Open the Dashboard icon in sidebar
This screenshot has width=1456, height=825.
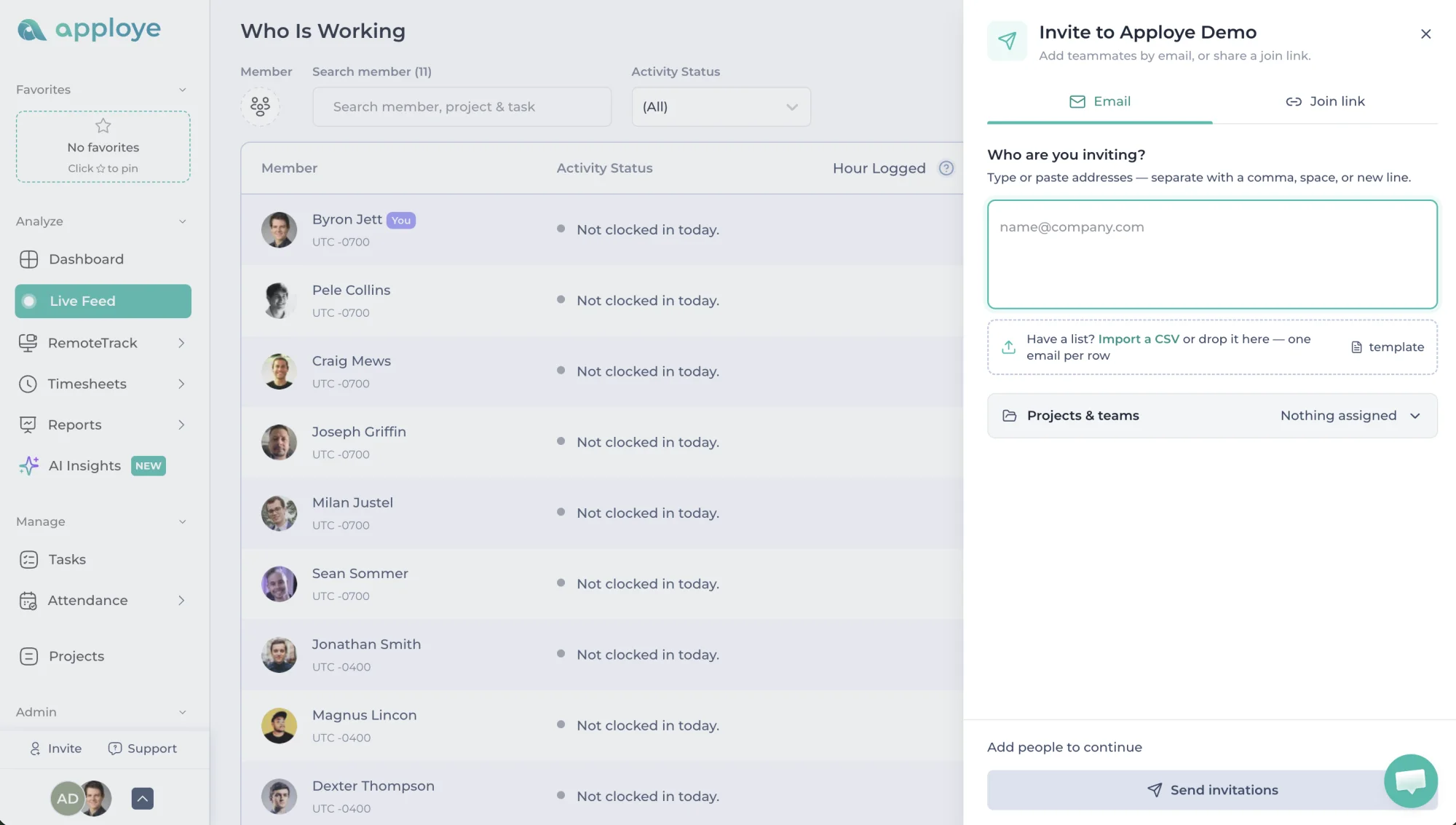pos(28,259)
